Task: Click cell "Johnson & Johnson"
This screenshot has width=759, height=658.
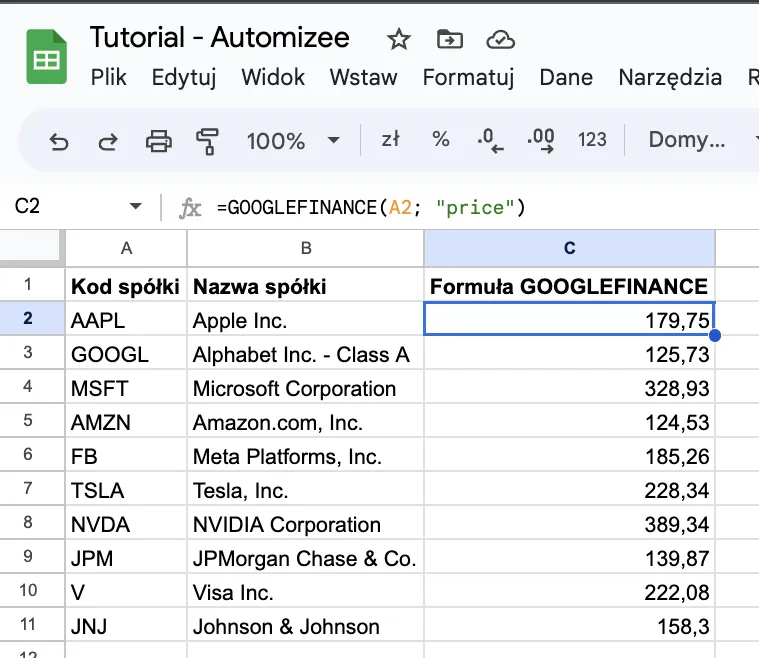Action: [305, 624]
